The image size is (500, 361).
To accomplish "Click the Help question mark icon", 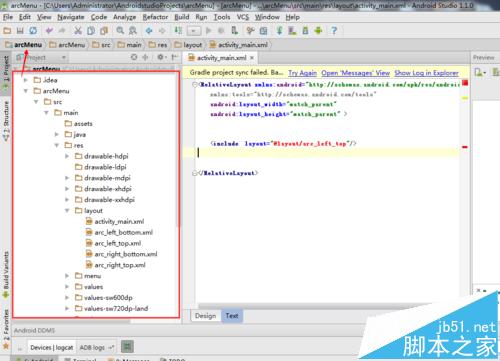I will [334, 31].
